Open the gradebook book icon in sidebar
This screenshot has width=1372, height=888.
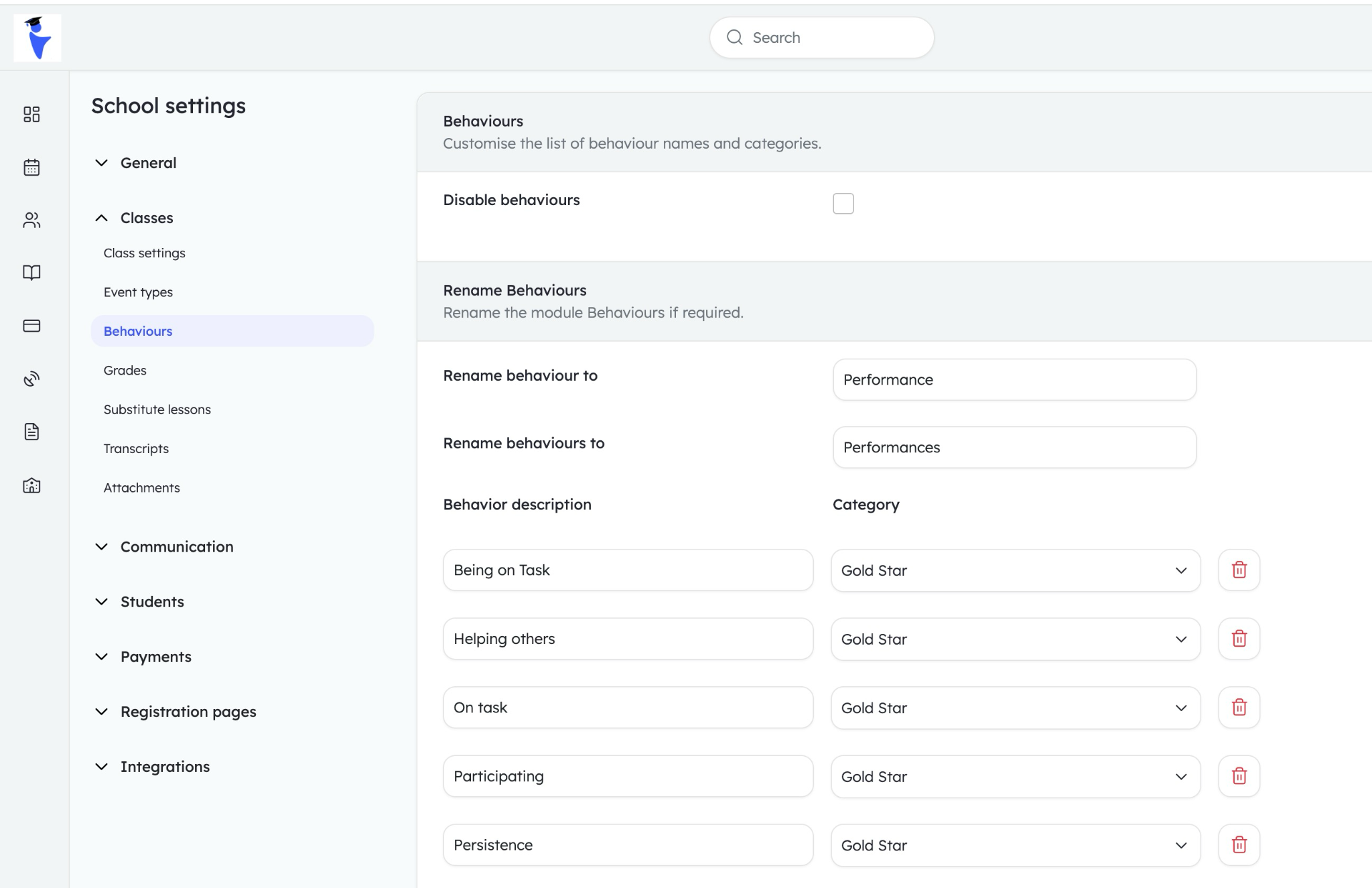[31, 272]
